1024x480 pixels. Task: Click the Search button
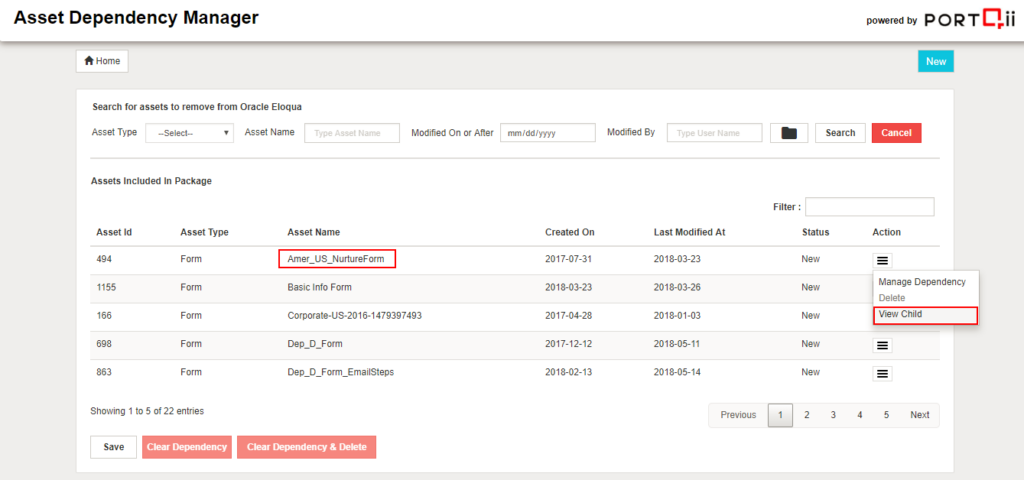[x=840, y=133]
